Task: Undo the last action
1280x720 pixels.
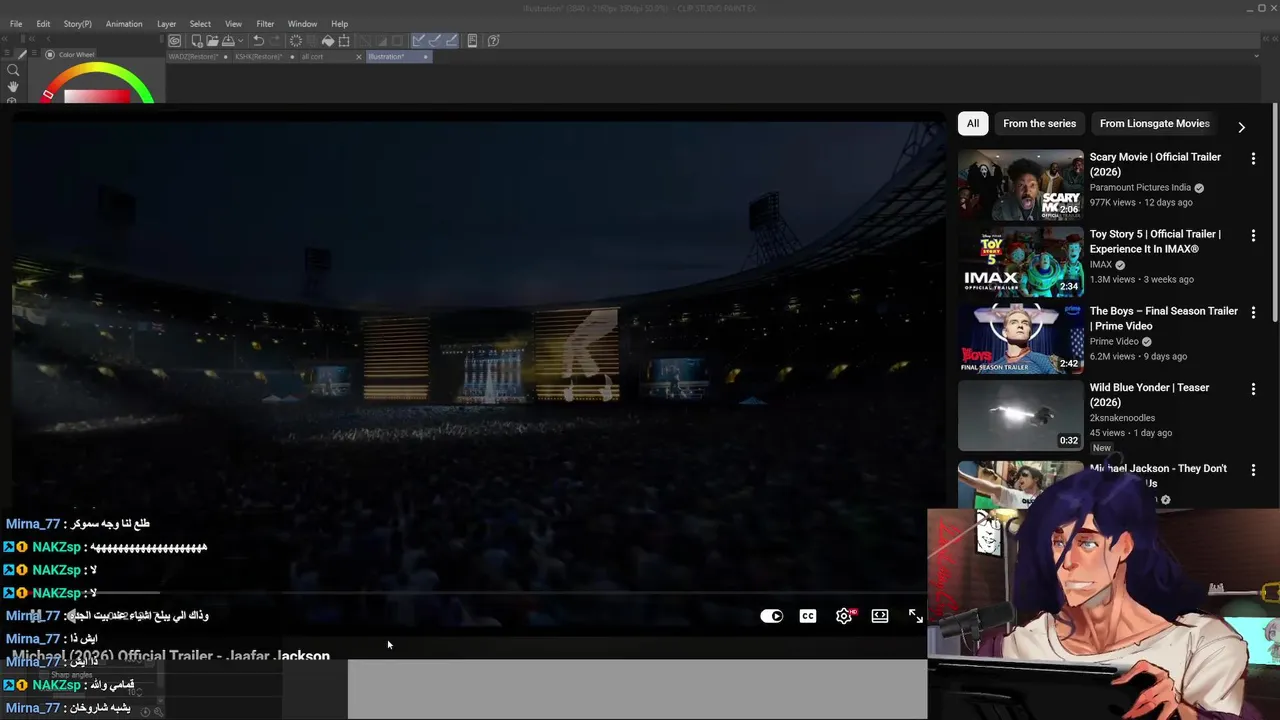Action: coord(258,41)
